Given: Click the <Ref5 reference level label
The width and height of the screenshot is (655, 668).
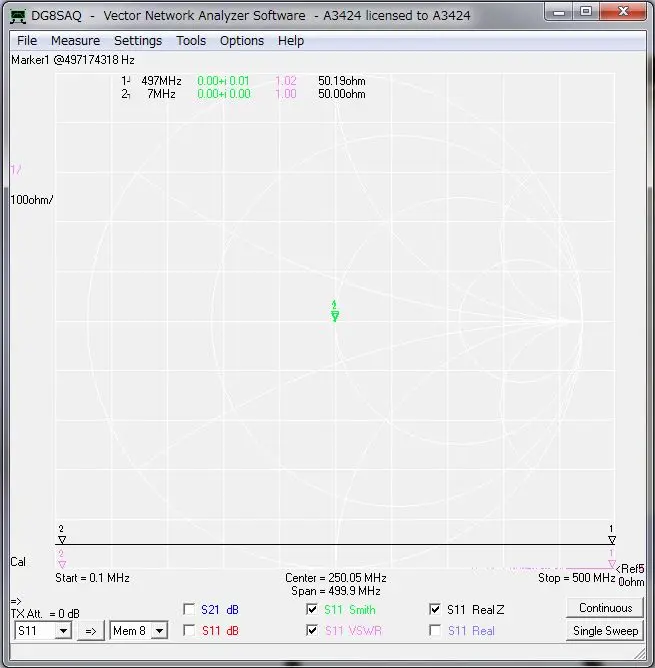Looking at the screenshot, I should pyautogui.click(x=630, y=569).
